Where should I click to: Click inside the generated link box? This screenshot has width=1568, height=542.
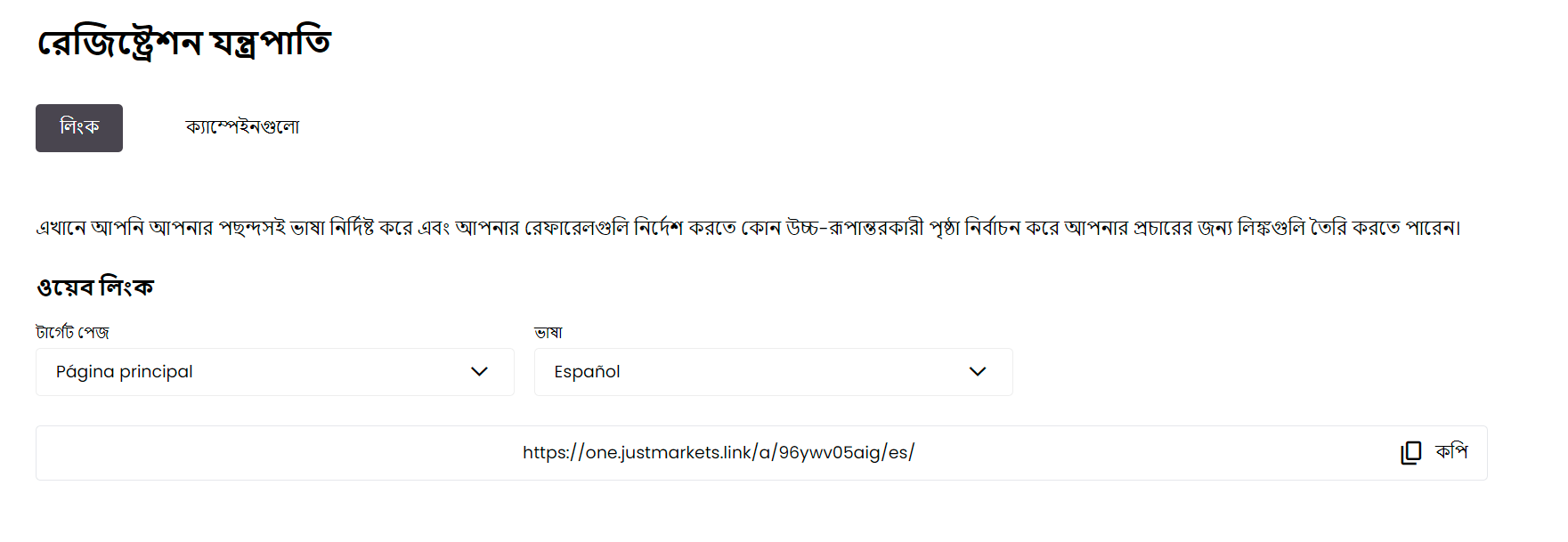pos(761,453)
